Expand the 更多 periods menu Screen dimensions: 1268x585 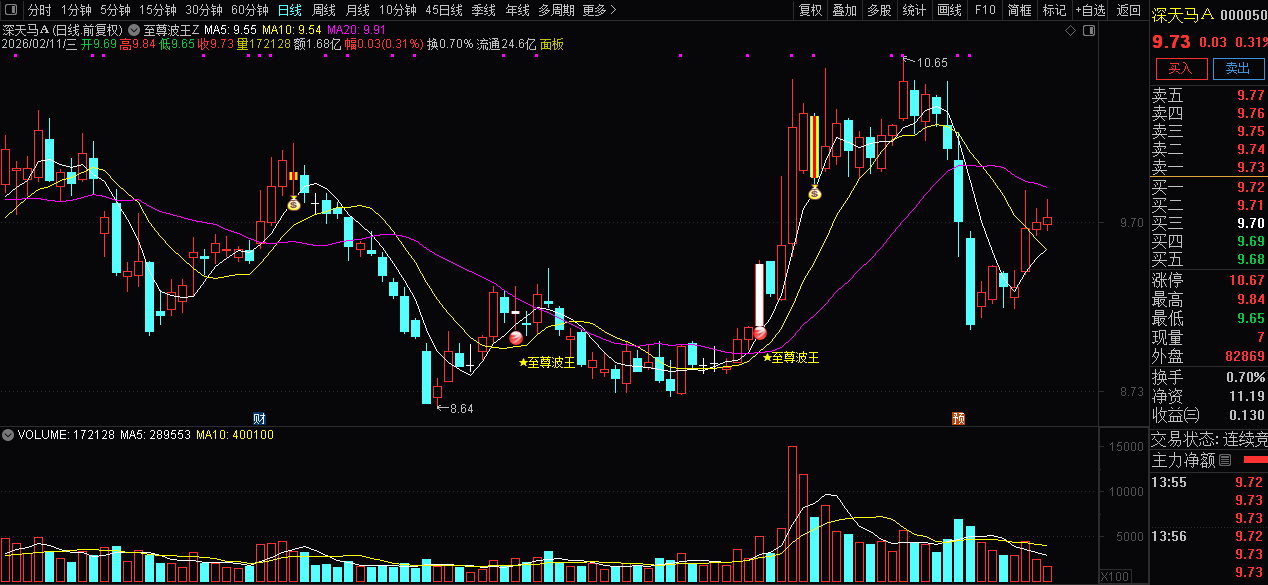pyautogui.click(x=598, y=10)
